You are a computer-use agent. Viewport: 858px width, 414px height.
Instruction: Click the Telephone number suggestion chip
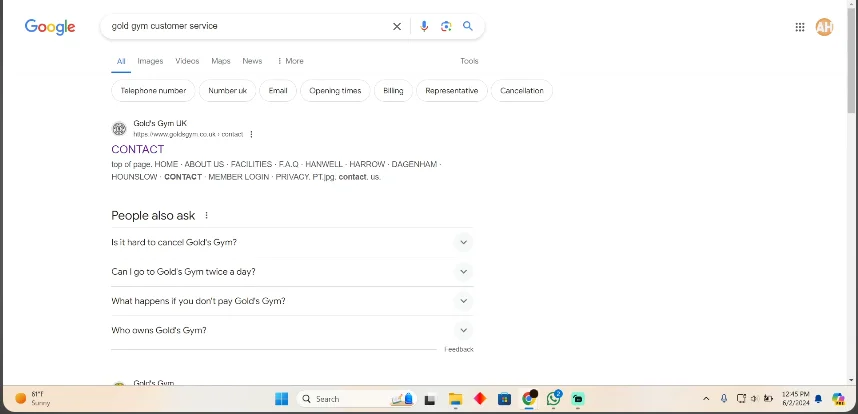(153, 91)
